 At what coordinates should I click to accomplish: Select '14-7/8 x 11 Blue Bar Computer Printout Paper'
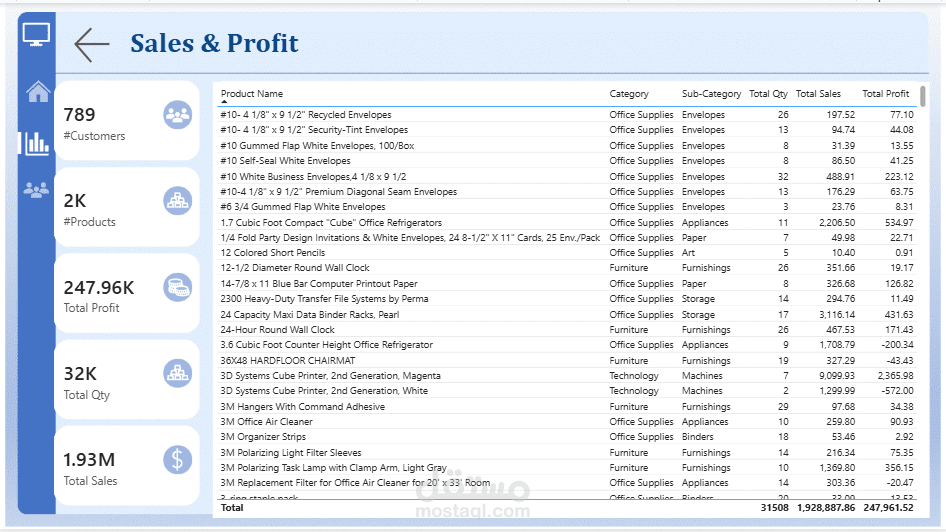click(567, 283)
